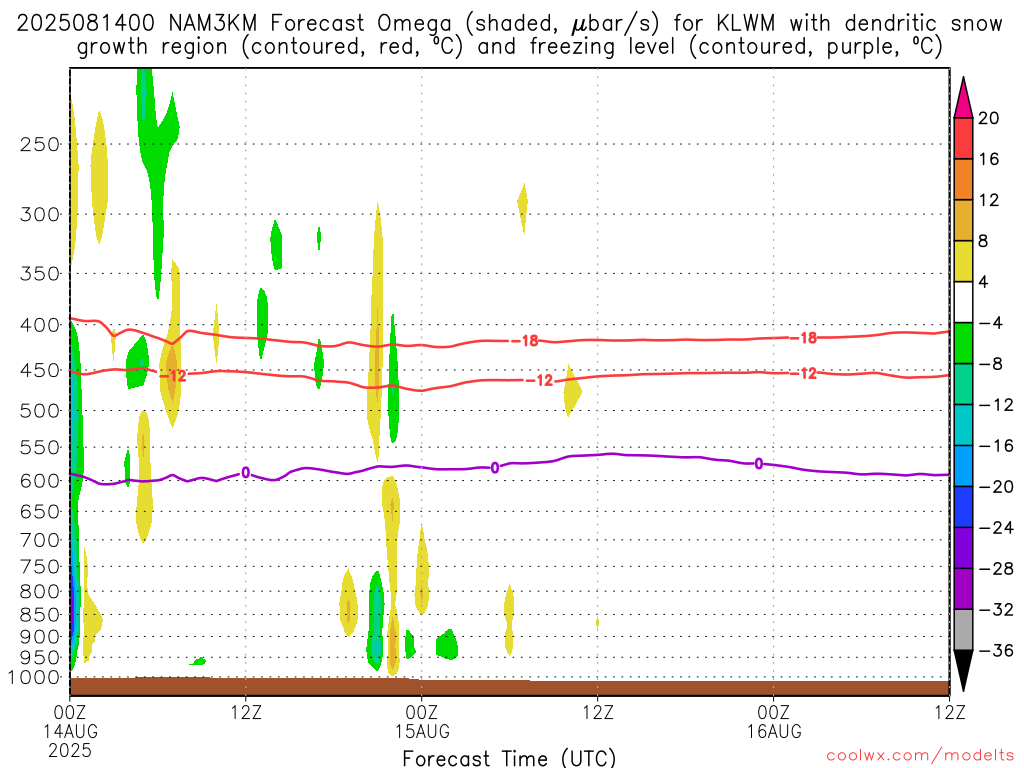Click the colorbar value label -32

[x=996, y=610]
